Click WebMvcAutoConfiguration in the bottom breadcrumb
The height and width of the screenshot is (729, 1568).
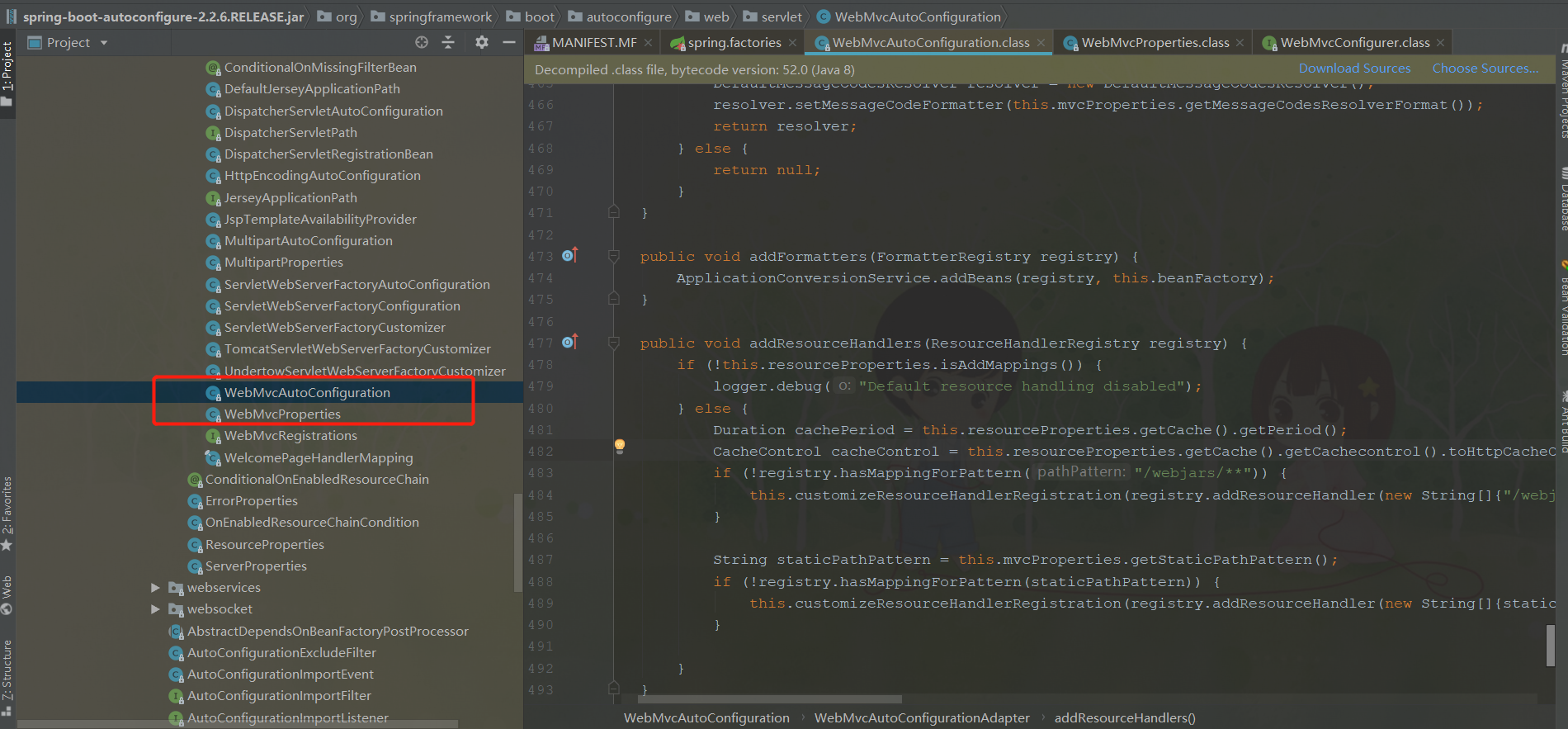(706, 718)
